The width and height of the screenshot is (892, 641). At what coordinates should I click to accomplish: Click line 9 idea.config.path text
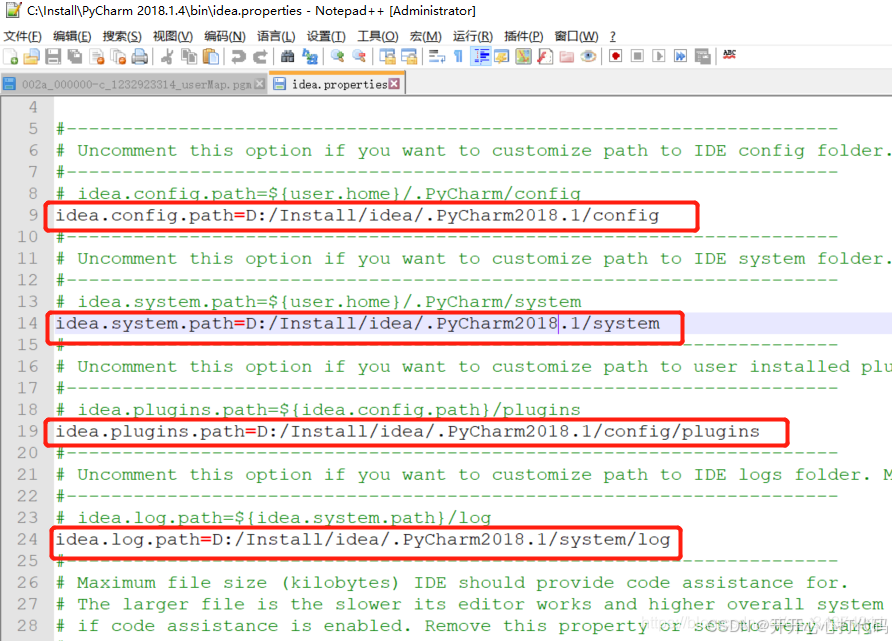pyautogui.click(x=357, y=216)
